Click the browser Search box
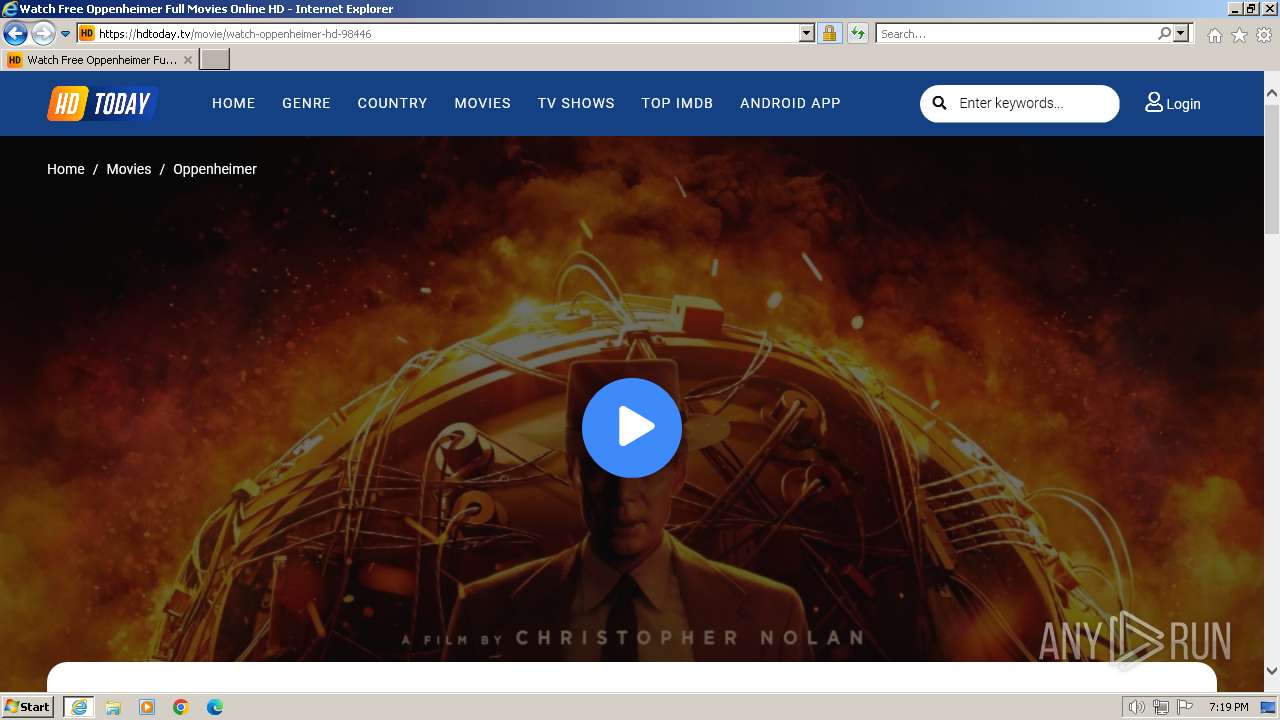Screen dimensions: 1280x720 (x=1016, y=33)
